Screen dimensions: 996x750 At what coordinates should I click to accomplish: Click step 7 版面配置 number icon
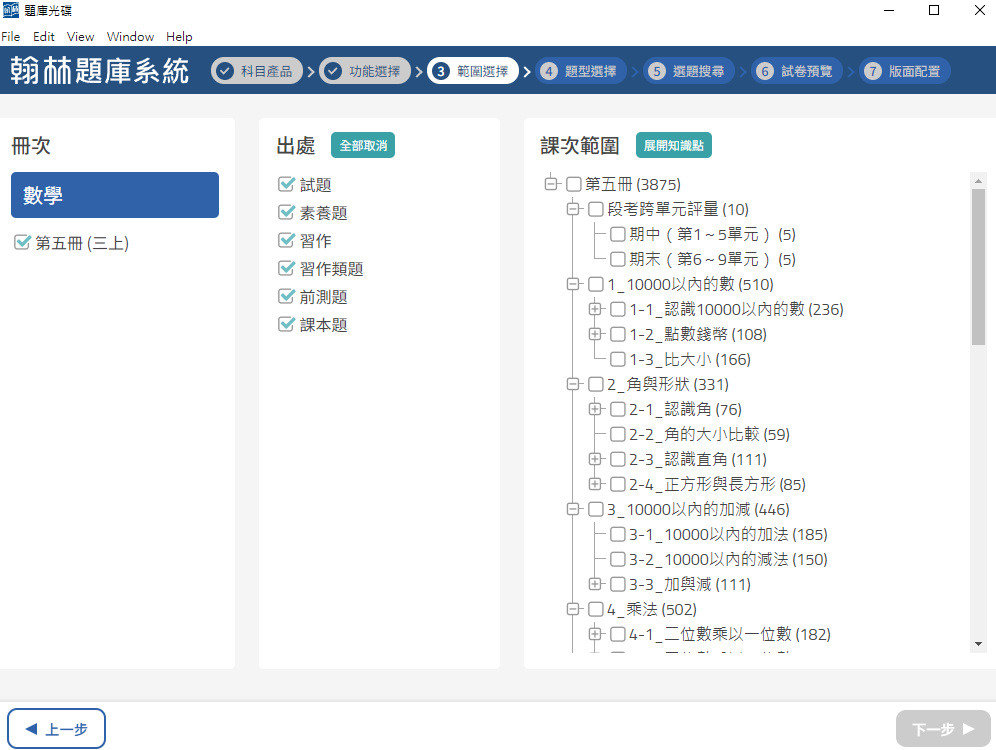873,71
